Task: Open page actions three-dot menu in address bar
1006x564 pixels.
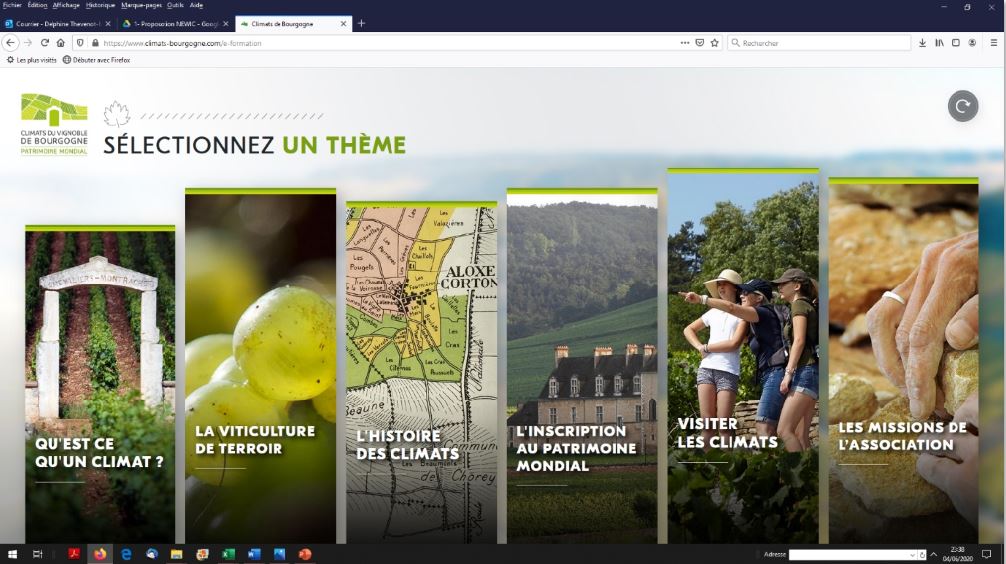Action: tap(685, 43)
